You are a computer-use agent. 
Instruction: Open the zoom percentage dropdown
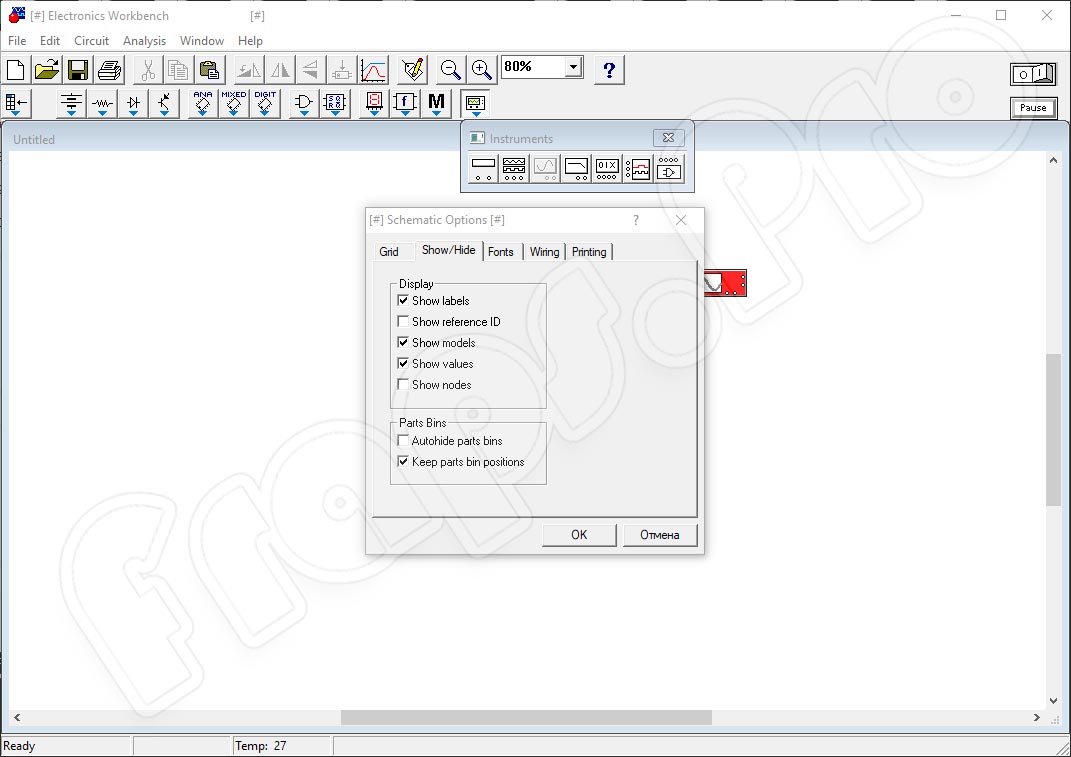click(x=572, y=66)
